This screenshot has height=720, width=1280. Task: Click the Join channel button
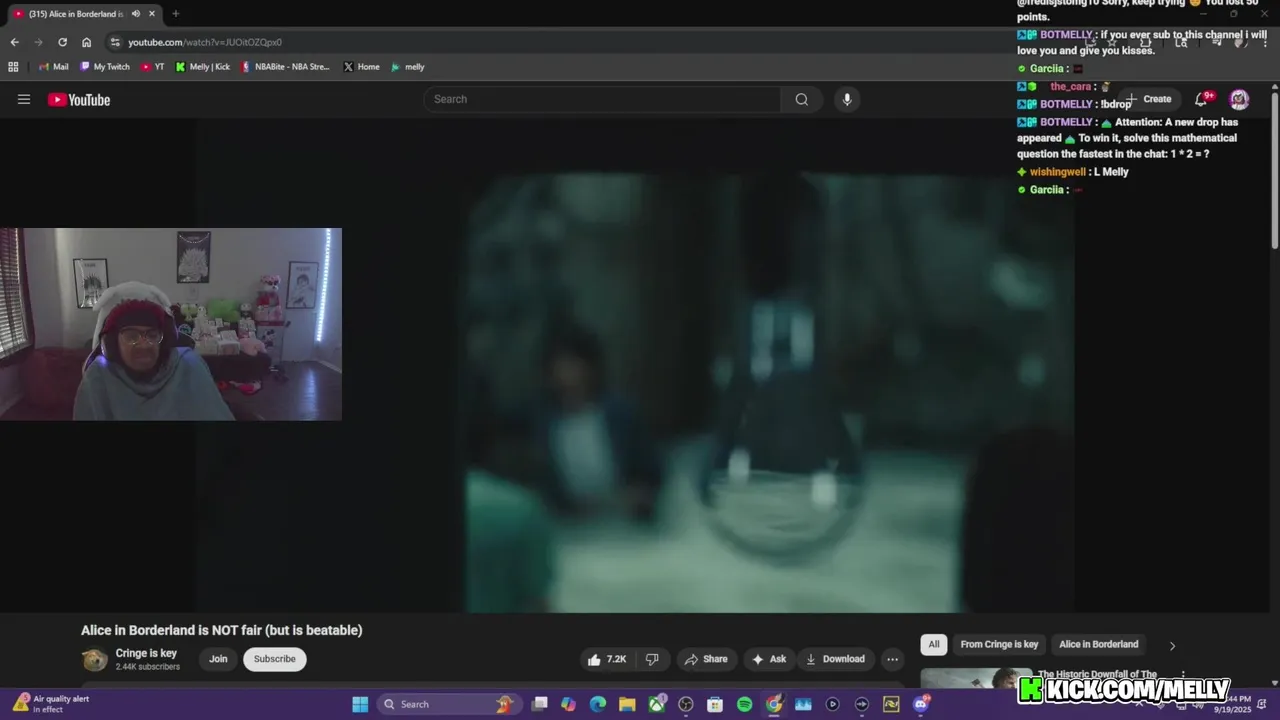pyautogui.click(x=218, y=659)
